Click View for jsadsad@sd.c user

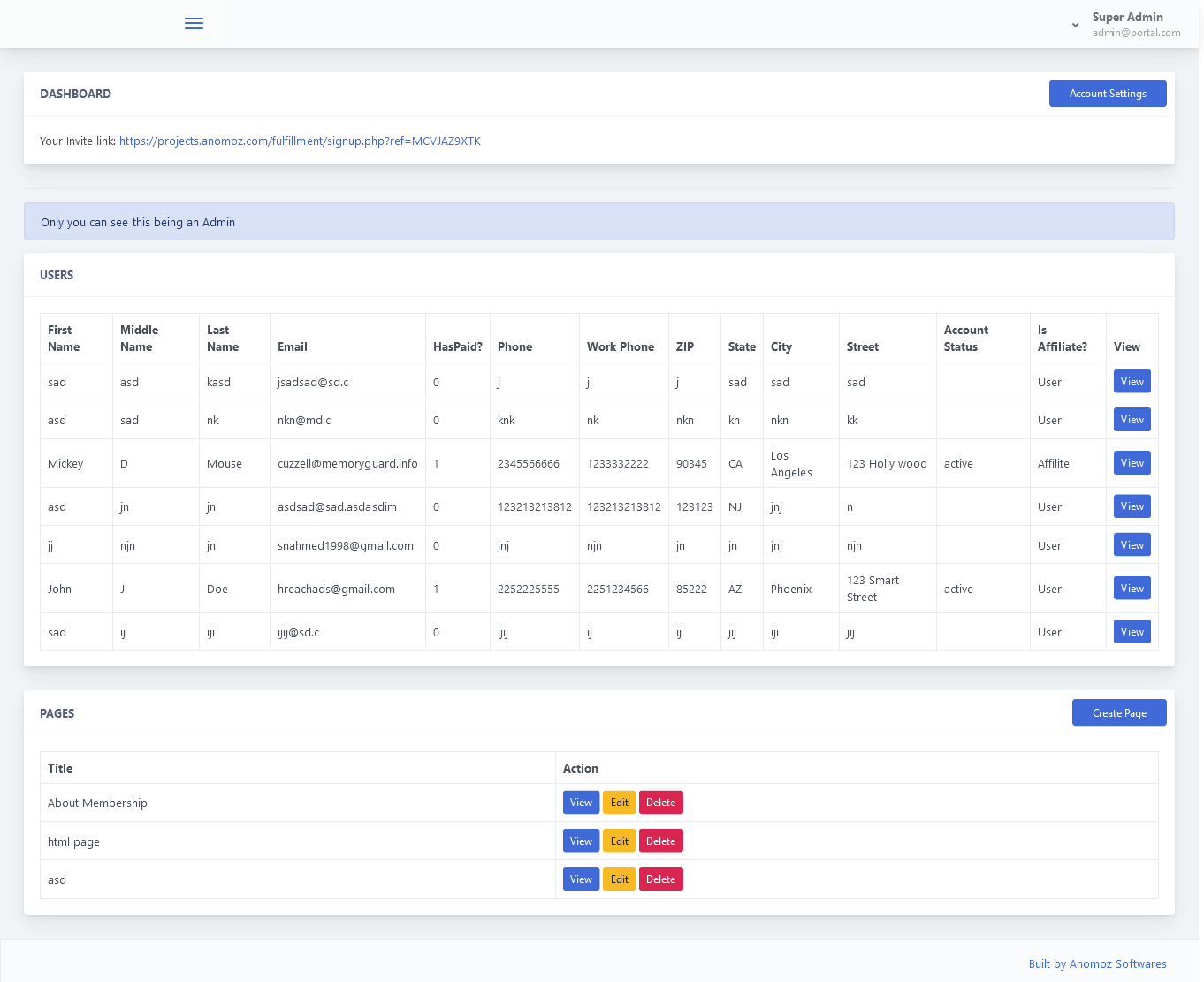[x=1132, y=382]
